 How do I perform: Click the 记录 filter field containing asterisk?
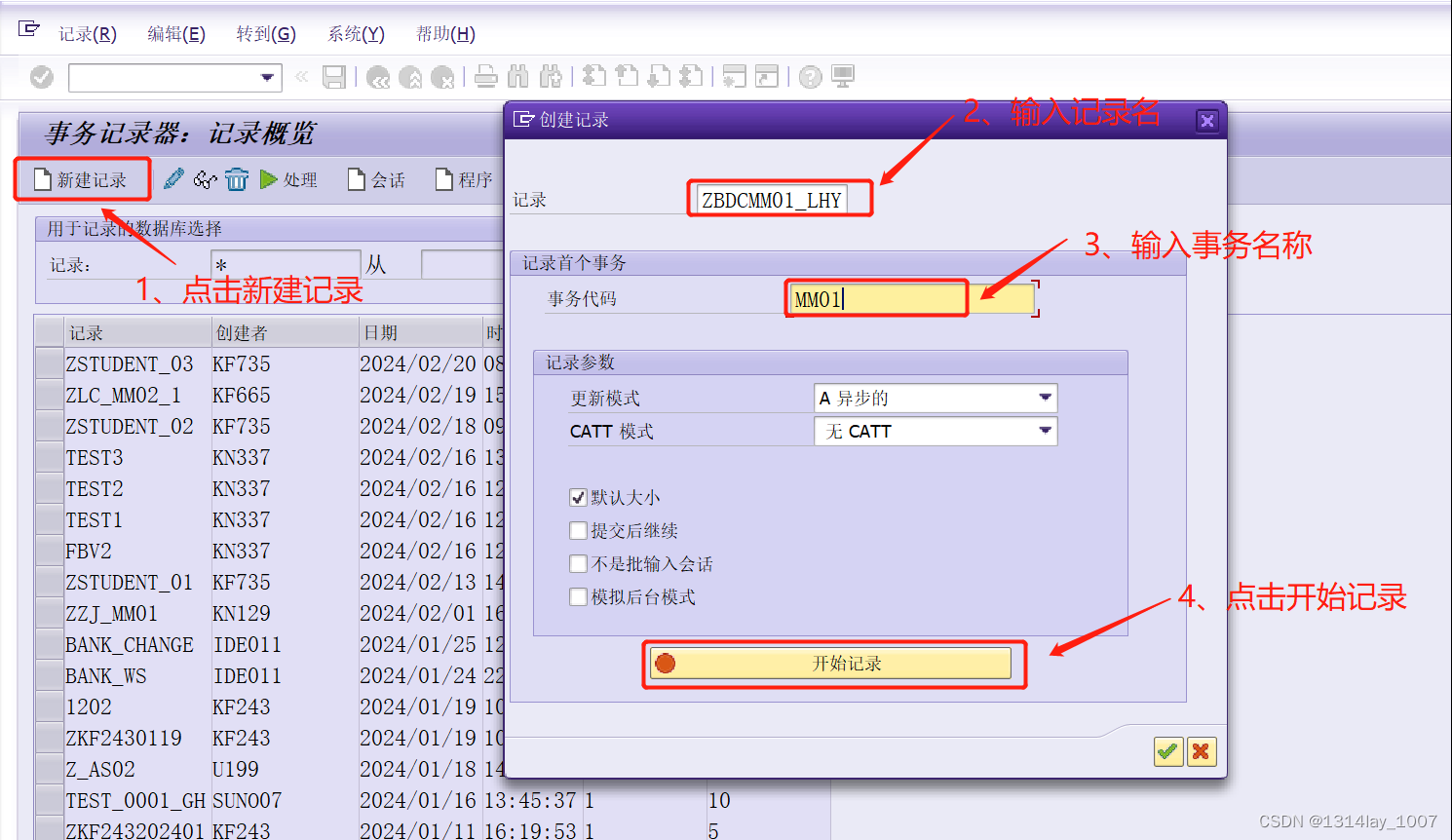click(x=286, y=264)
